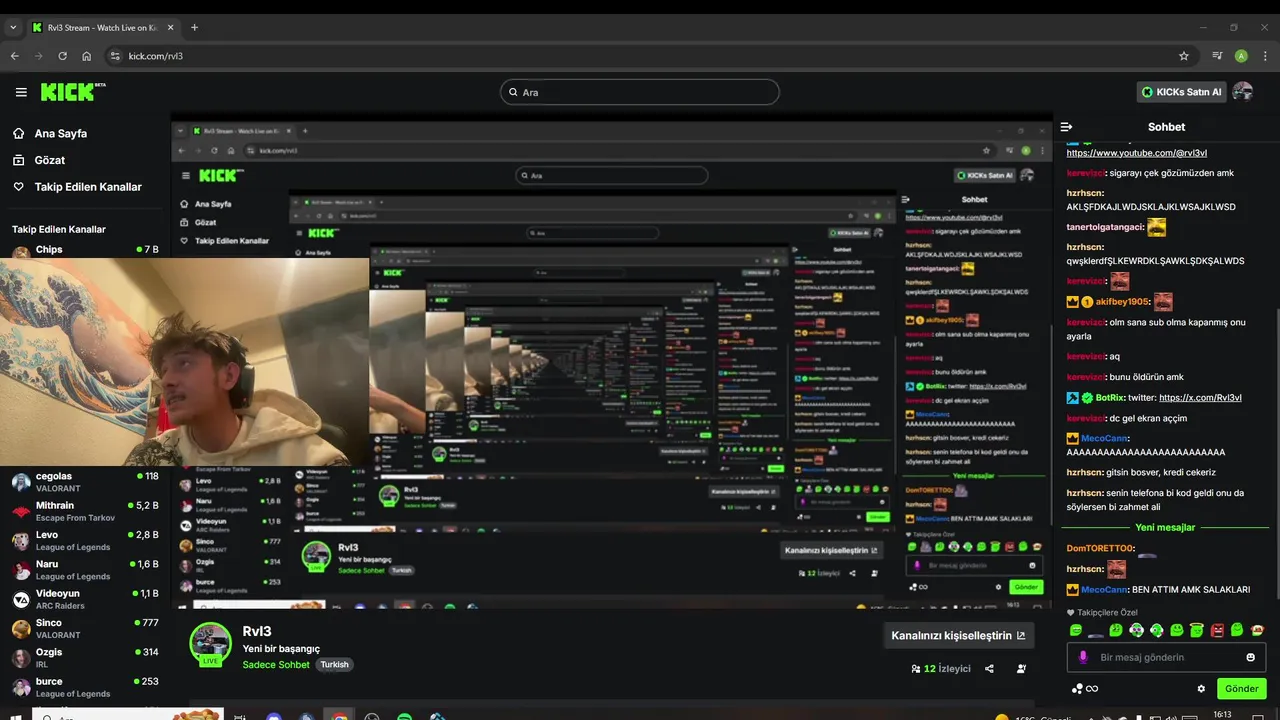Share the Rvl3 stream
The image size is (1280, 720).
point(989,669)
